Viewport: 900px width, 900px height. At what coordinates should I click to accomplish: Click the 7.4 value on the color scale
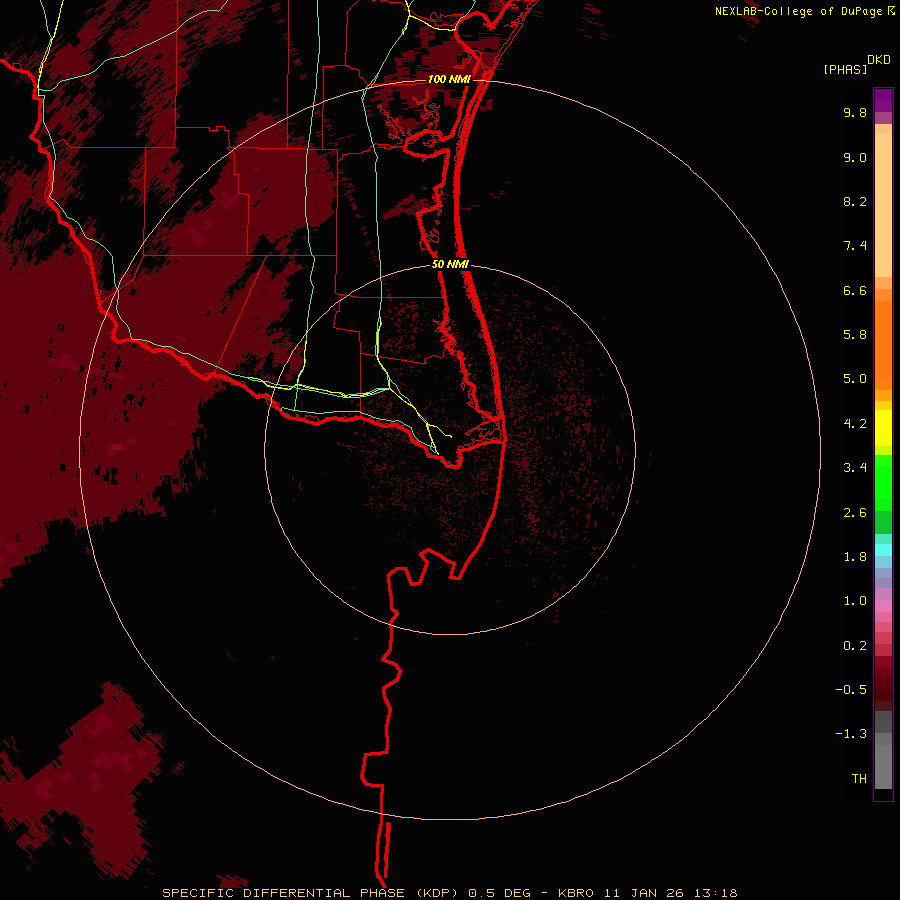tap(855, 246)
